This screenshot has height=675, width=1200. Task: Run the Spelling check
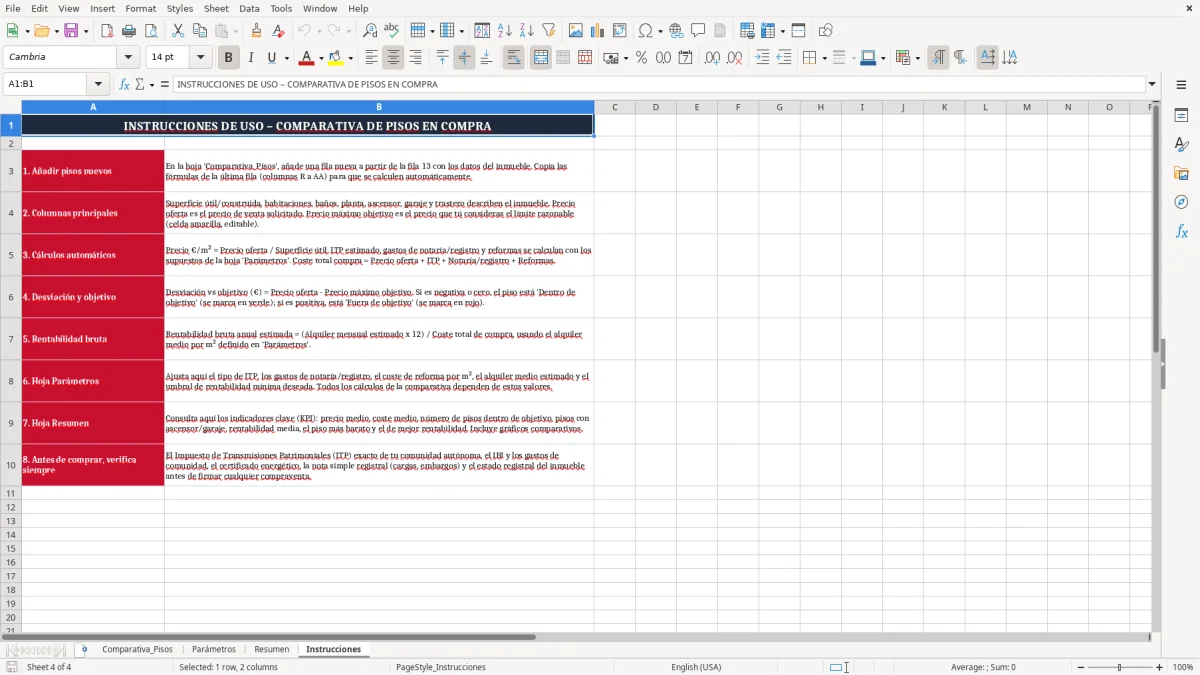[x=391, y=31]
